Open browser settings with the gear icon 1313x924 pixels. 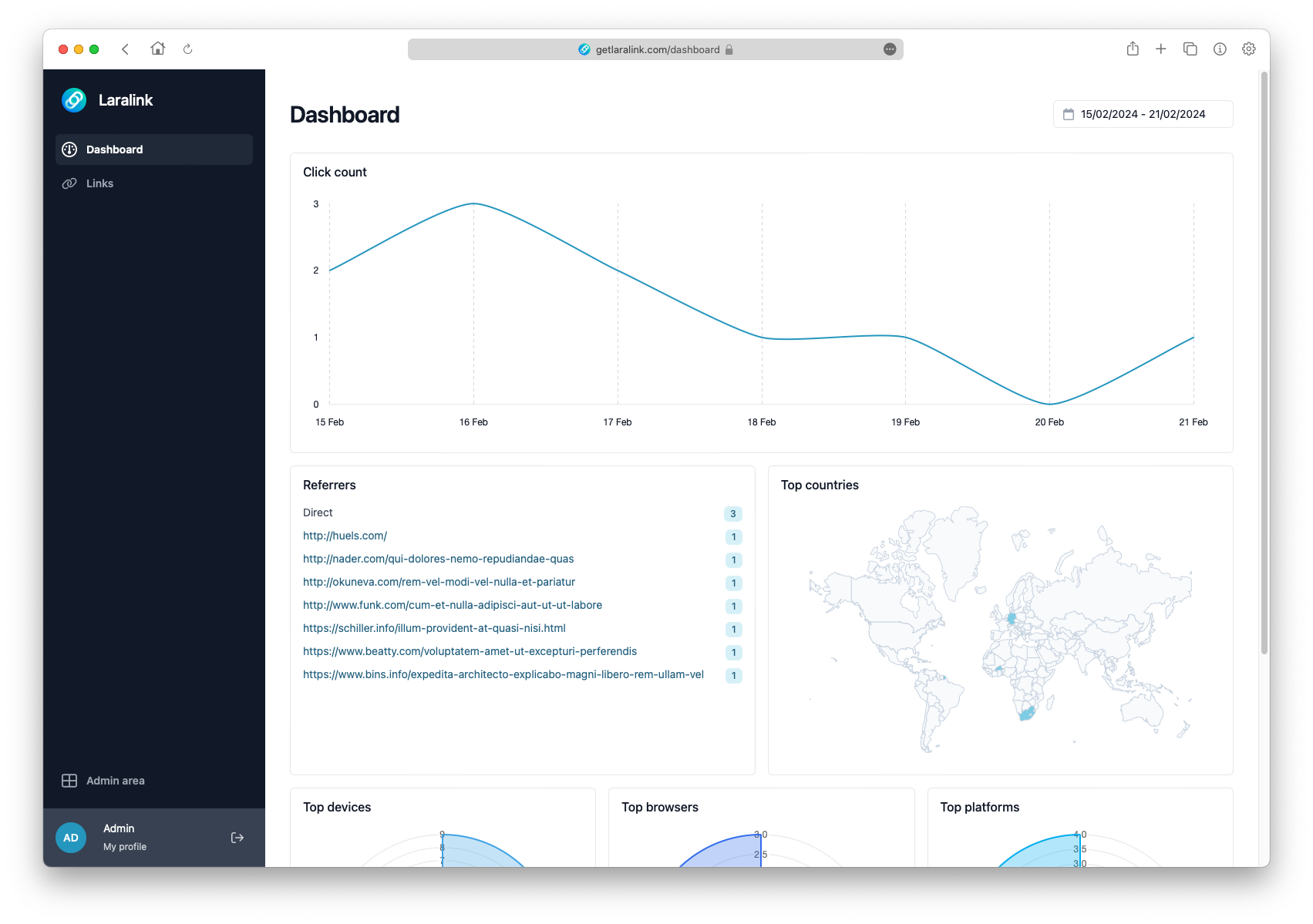(x=1249, y=49)
